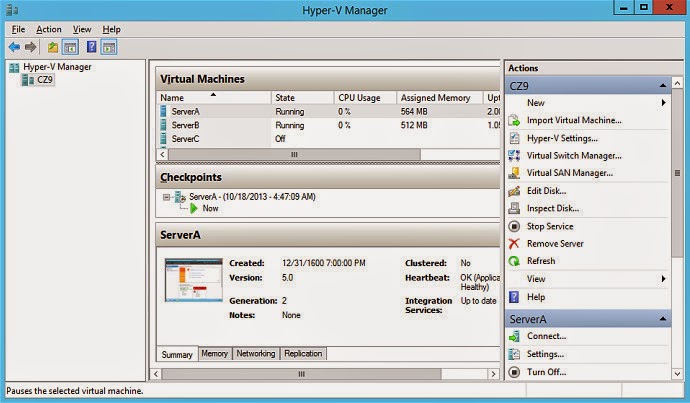The width and height of the screenshot is (690, 403).
Task: Select the CZ9 server node in tree
Action: click(x=38, y=80)
